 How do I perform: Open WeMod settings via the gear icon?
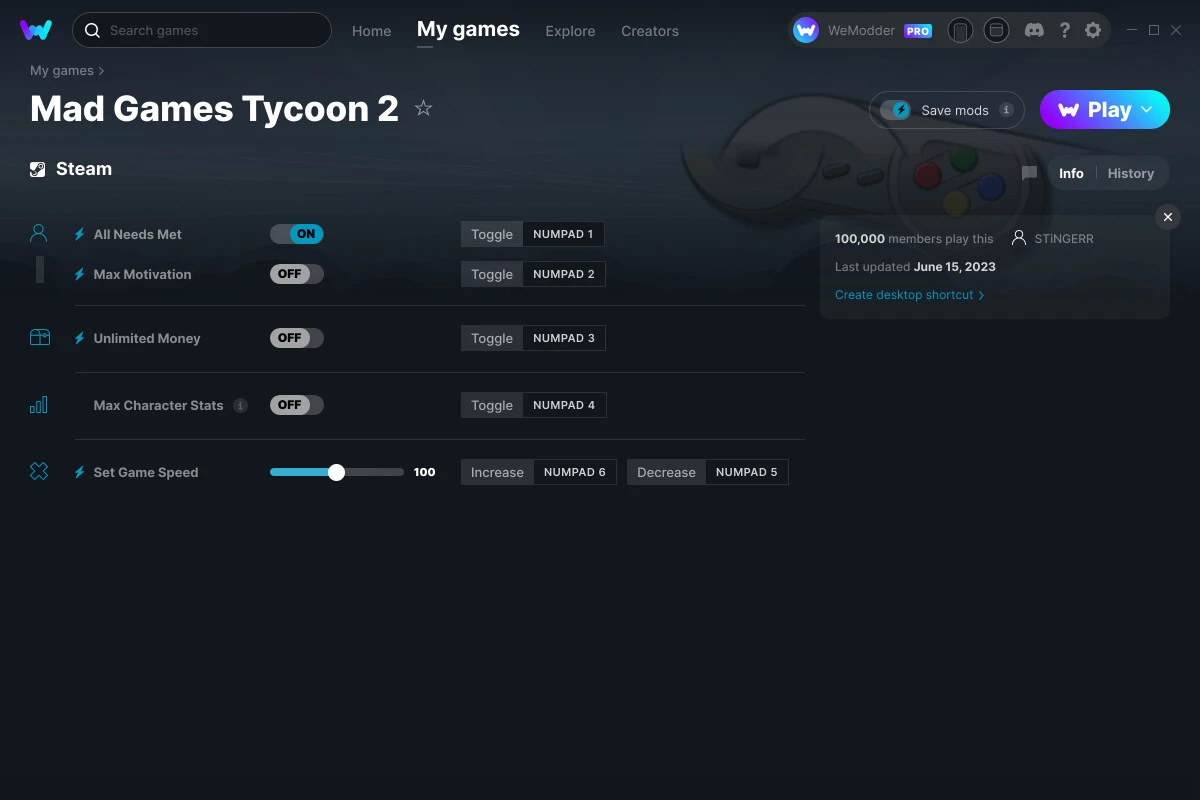[x=1093, y=30]
